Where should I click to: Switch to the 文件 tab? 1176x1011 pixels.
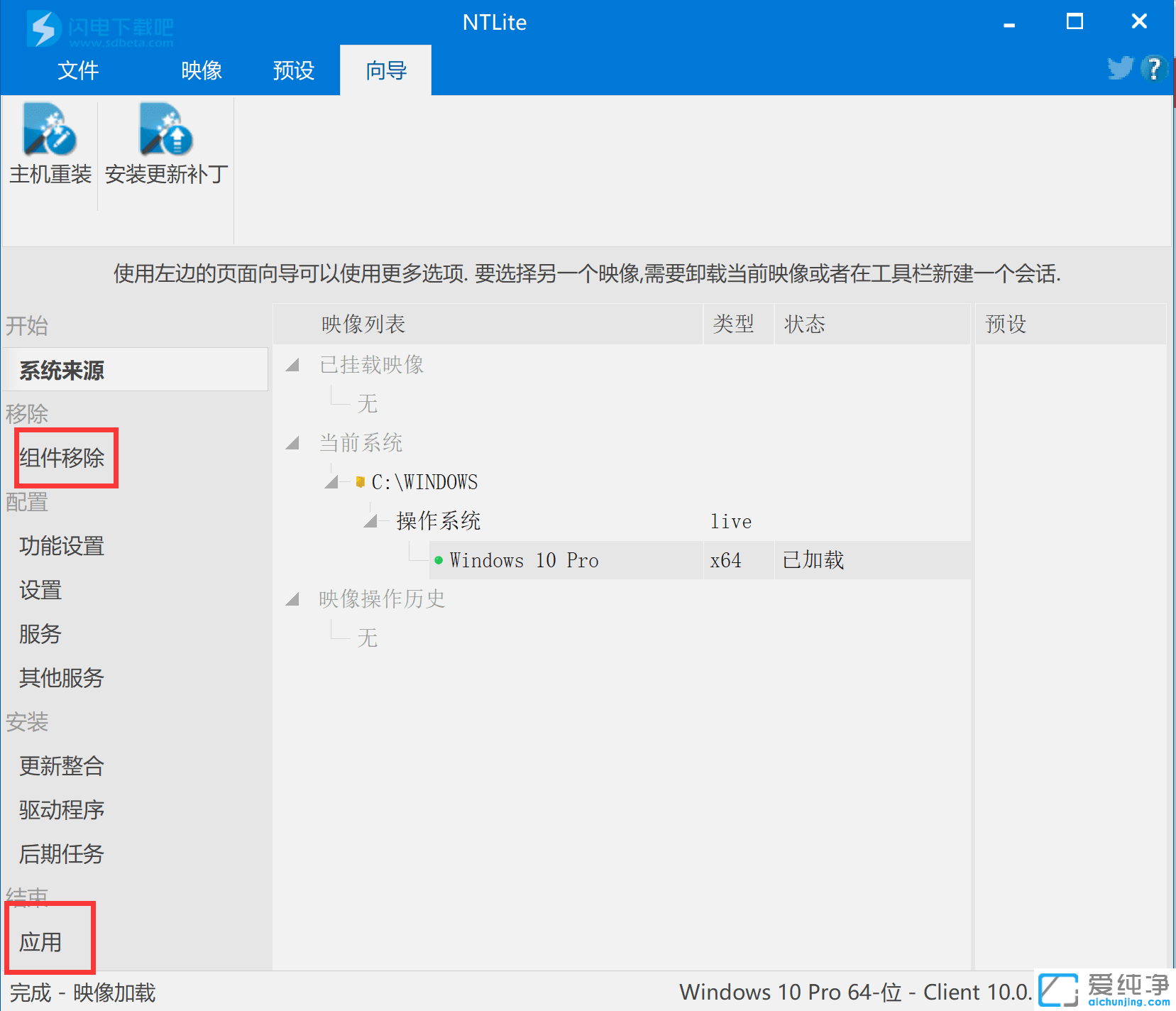[x=78, y=70]
